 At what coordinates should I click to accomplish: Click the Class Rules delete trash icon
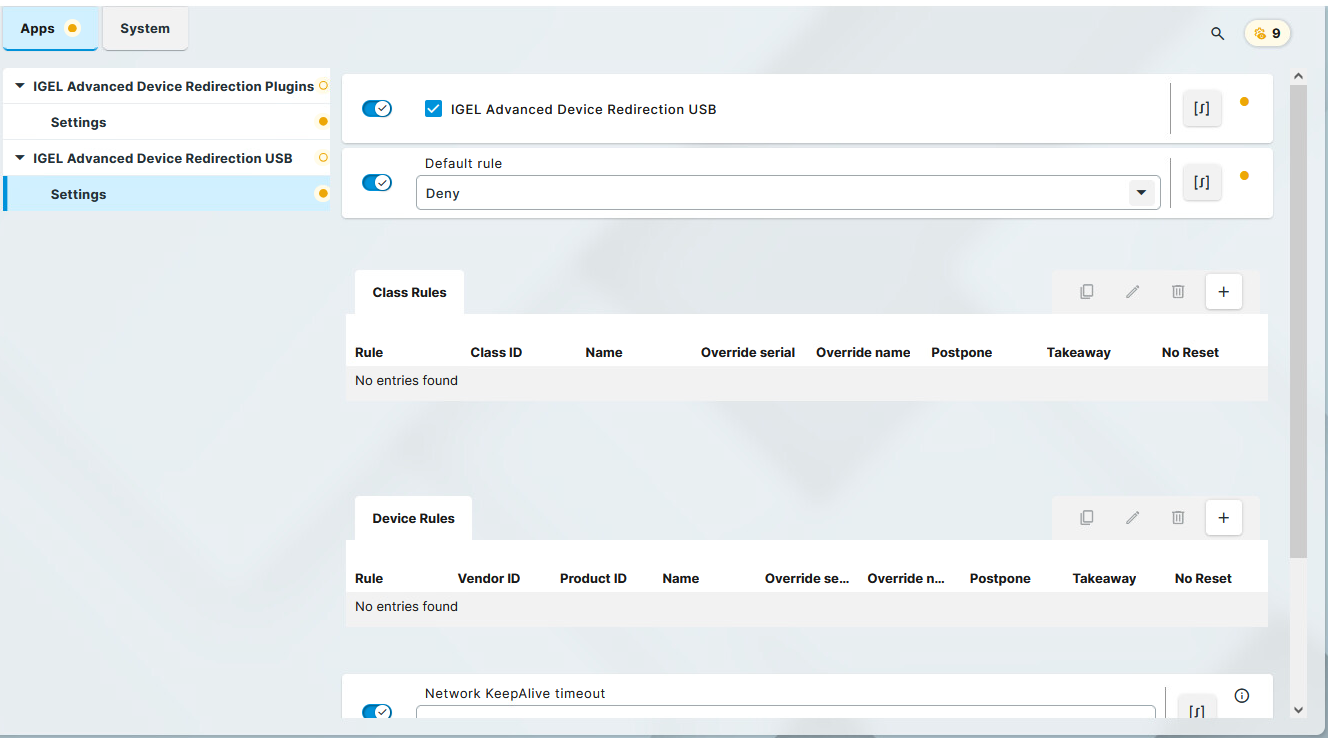pyautogui.click(x=1178, y=292)
